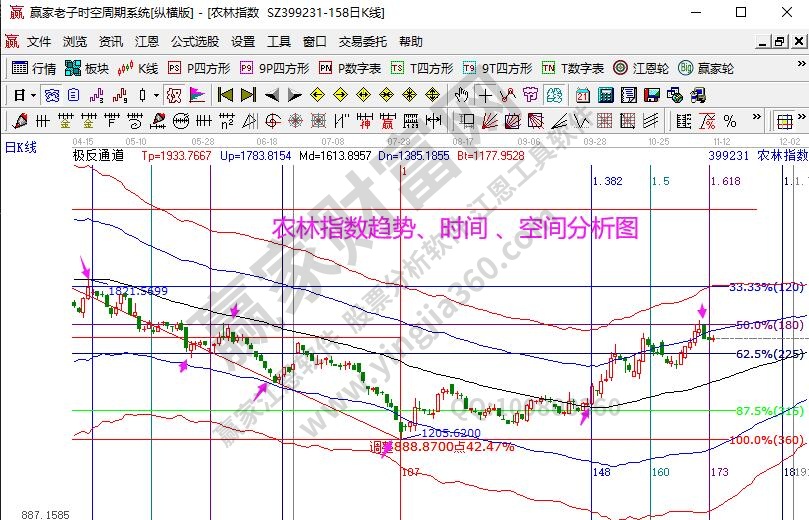Open the 行情 quotes toolbar button

33,68
